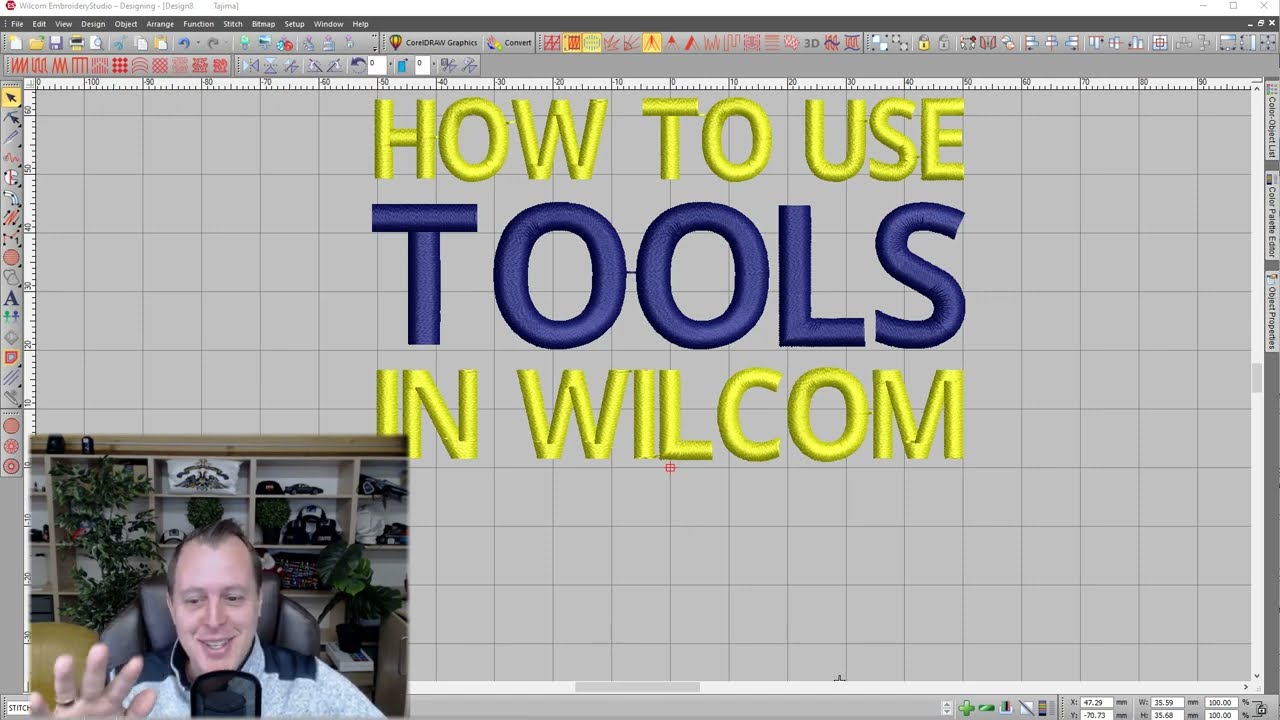Screen dimensions: 1280x720
Task: Select the Circle digitizing tool
Action: click(x=11, y=257)
